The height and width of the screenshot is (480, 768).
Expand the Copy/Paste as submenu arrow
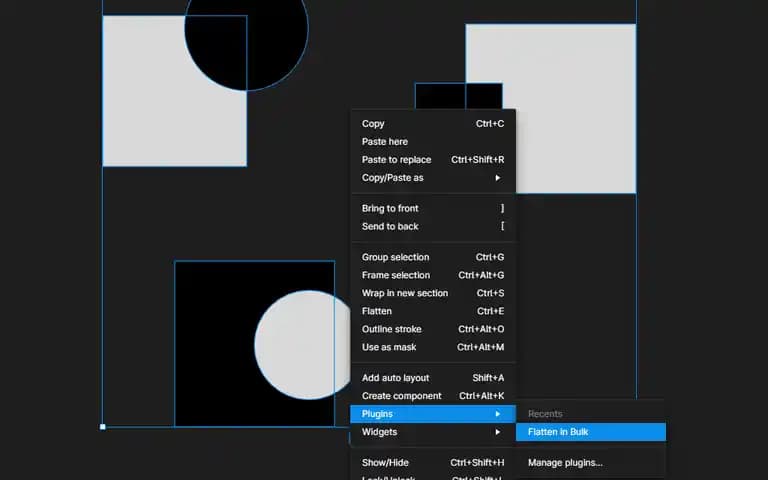click(498, 178)
